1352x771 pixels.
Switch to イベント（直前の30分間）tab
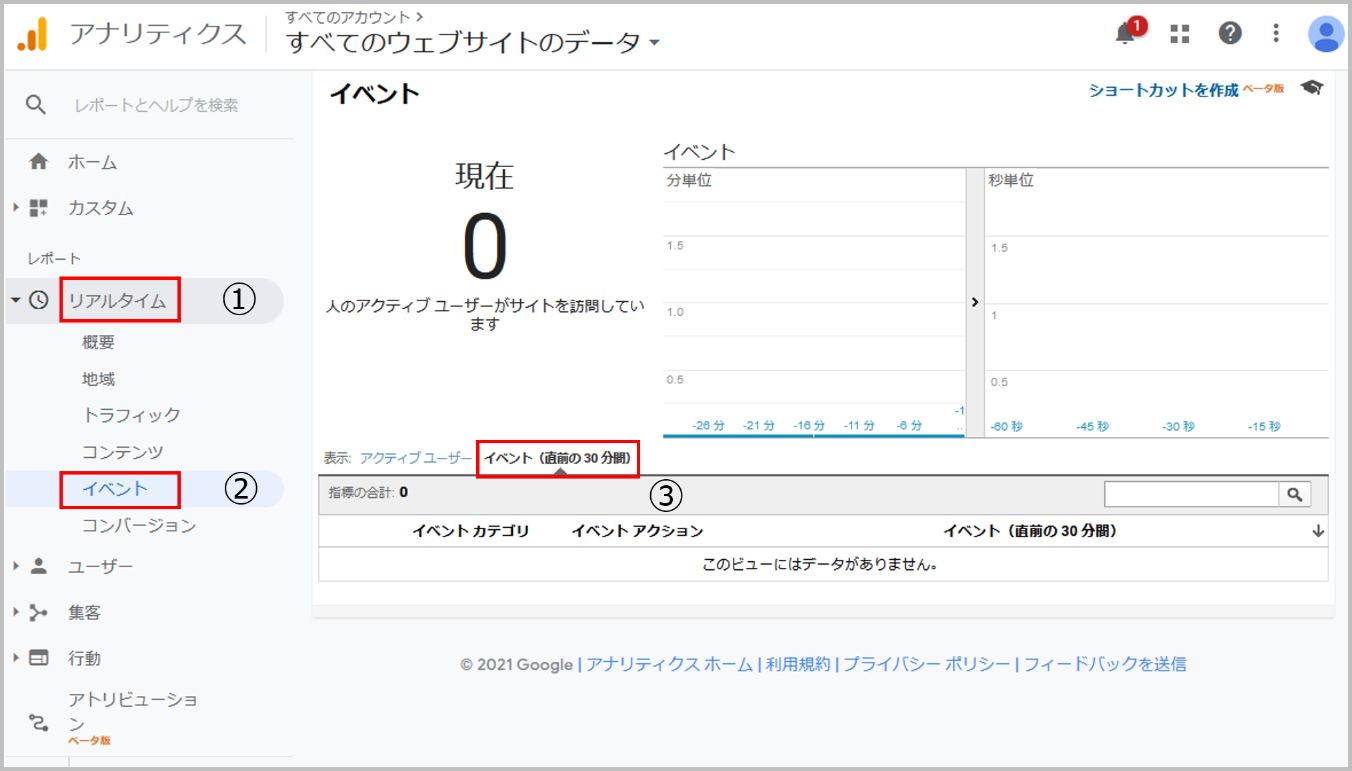pos(558,457)
